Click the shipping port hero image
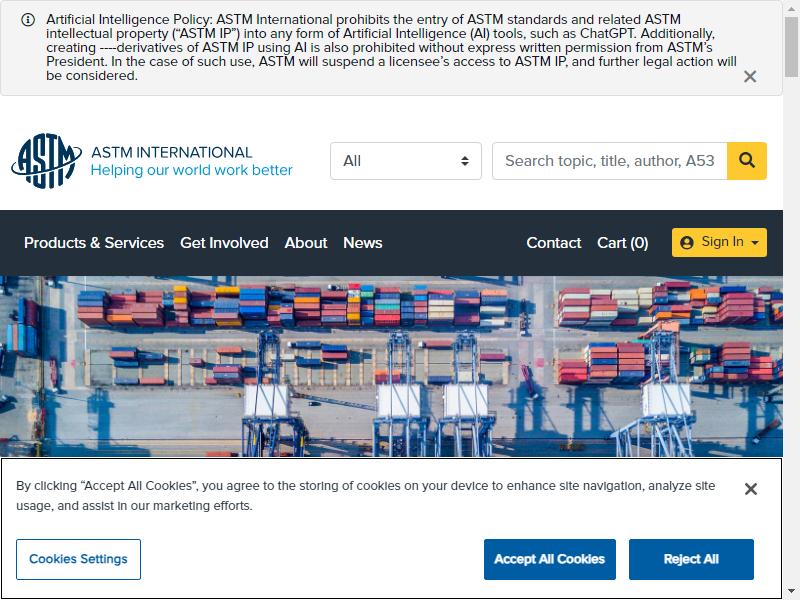 [x=391, y=366]
